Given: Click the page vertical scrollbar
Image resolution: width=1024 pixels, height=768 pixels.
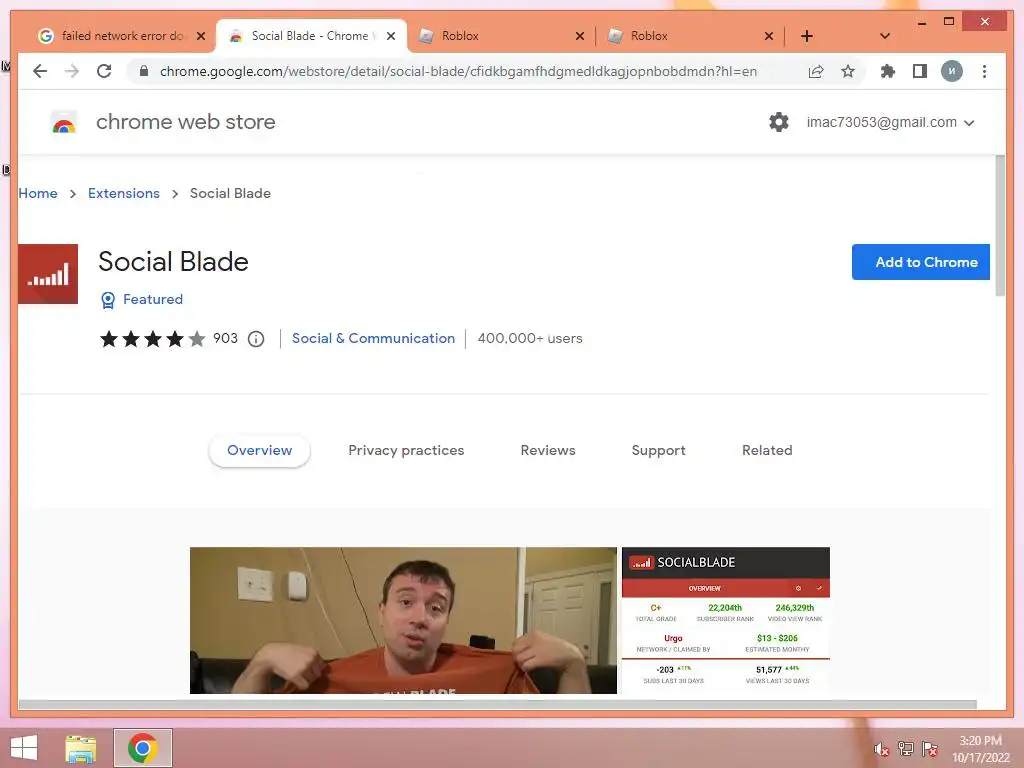Looking at the screenshot, I should pyautogui.click(x=1000, y=226).
